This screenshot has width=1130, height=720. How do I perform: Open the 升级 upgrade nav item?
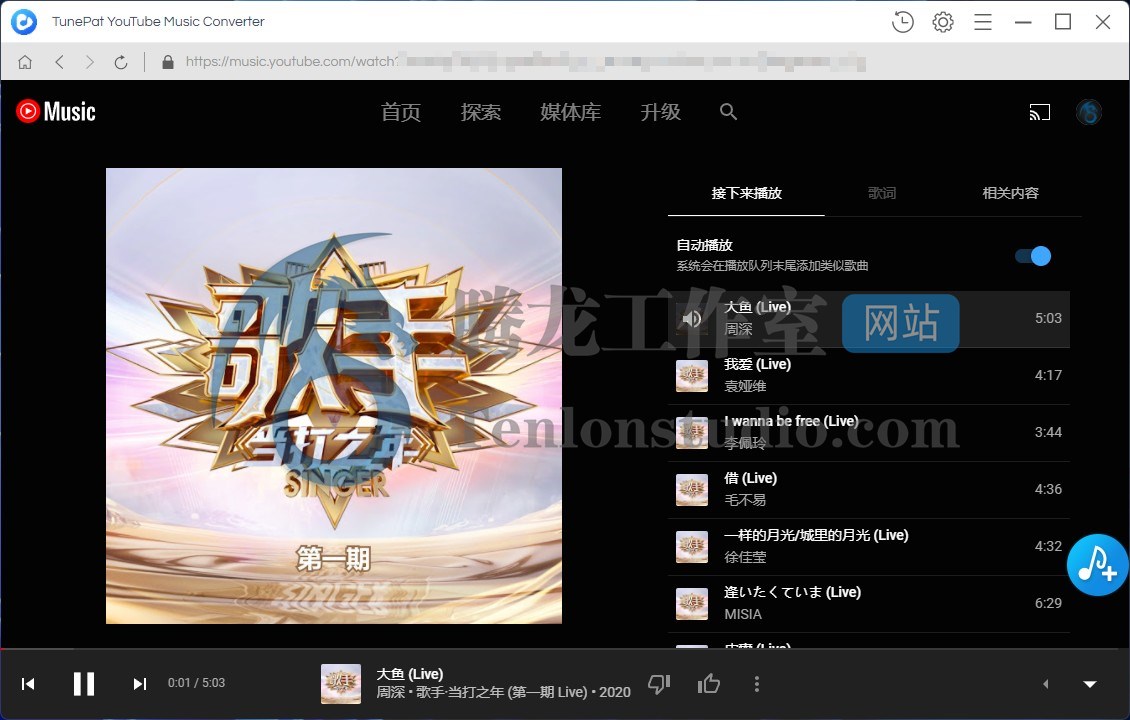[661, 112]
